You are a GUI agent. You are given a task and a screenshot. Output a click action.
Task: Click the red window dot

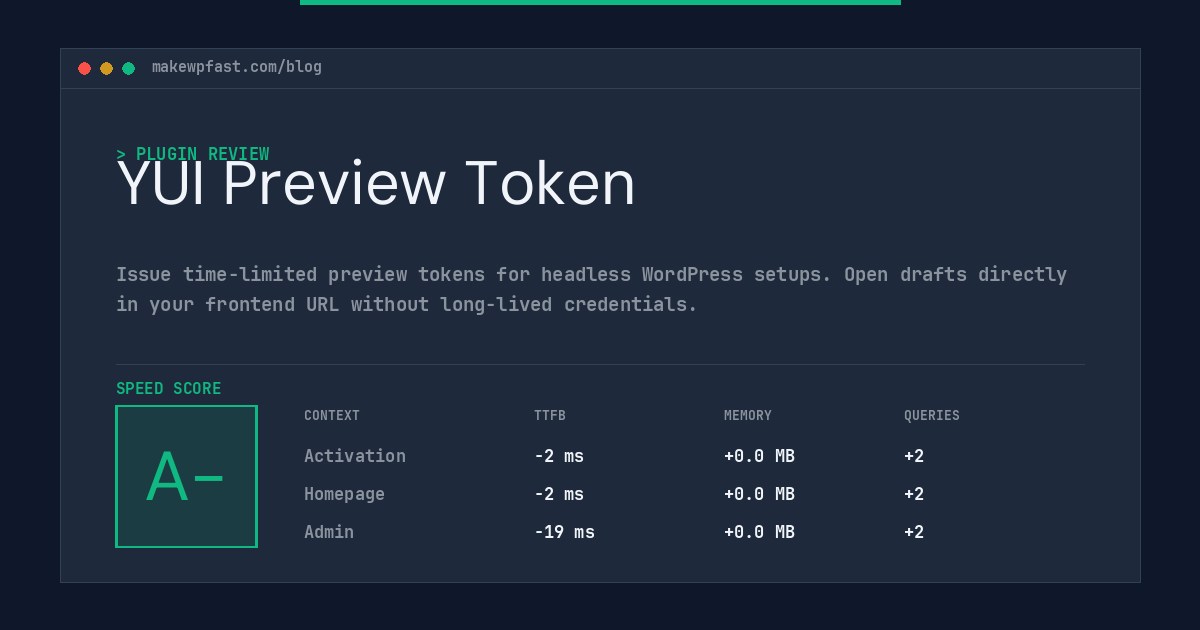[x=84, y=68]
